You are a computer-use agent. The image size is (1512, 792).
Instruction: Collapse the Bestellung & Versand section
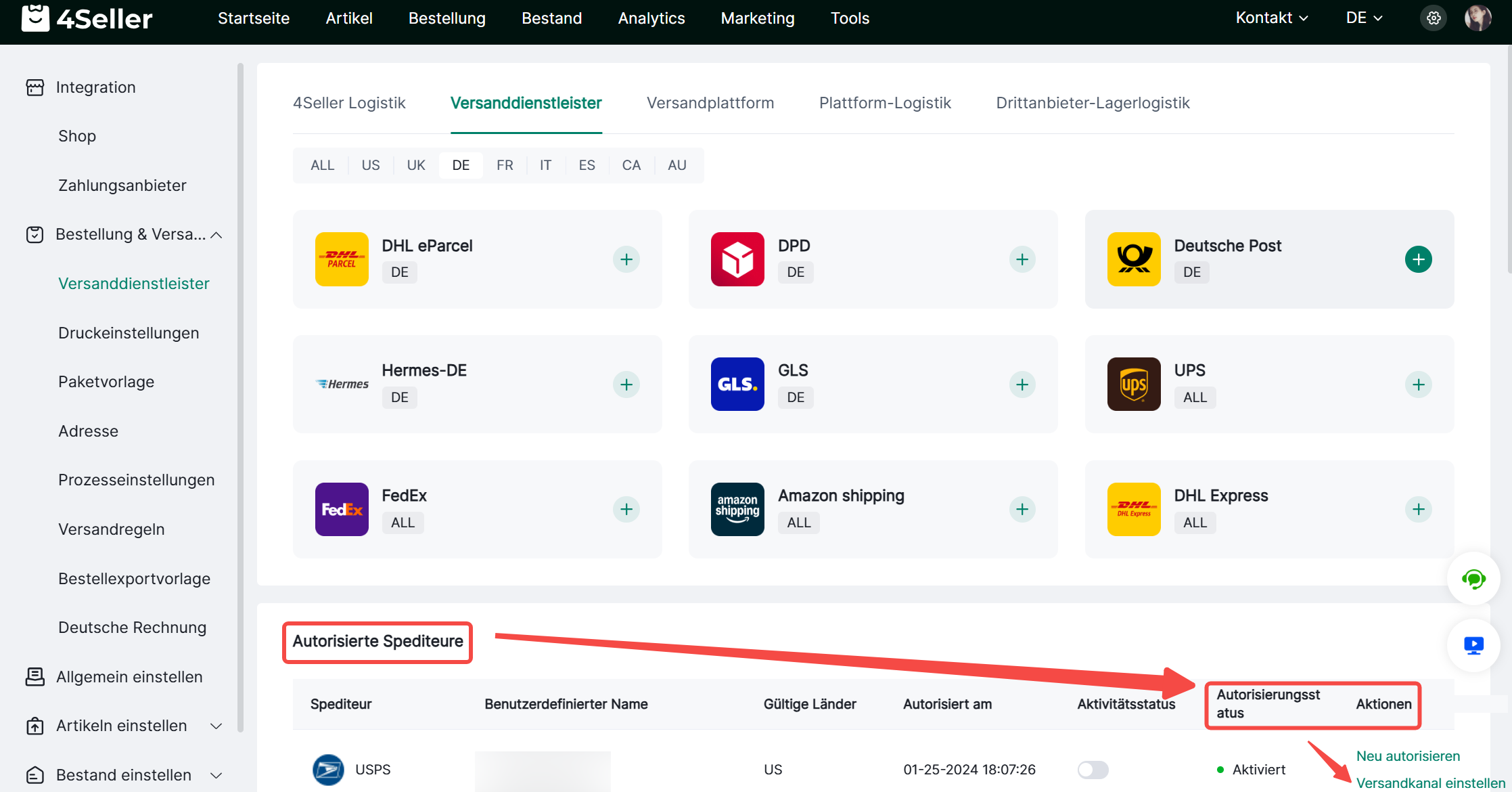[x=216, y=235]
